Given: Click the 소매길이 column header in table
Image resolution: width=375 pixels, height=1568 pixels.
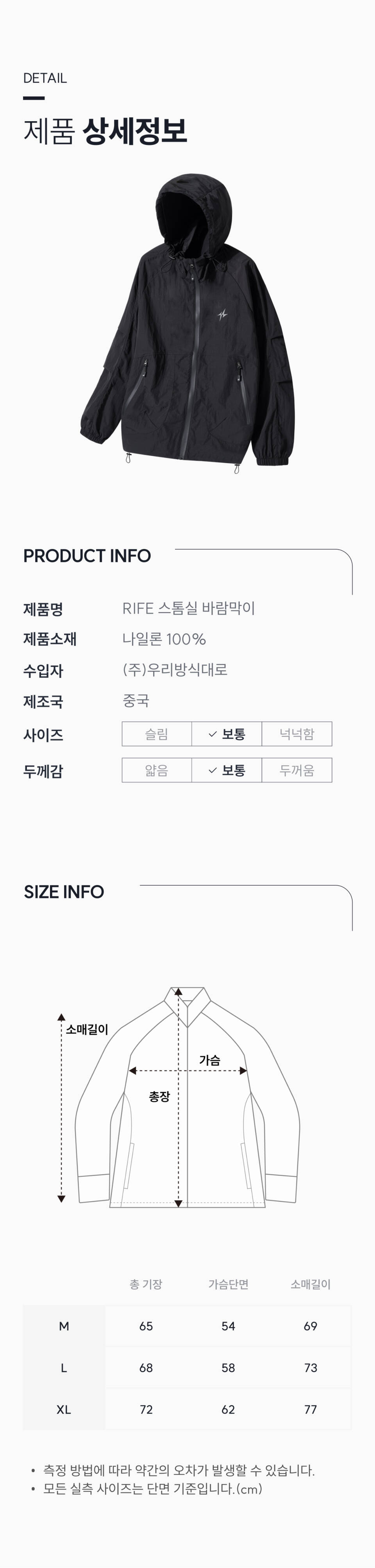Looking at the screenshot, I should tap(311, 1284).
